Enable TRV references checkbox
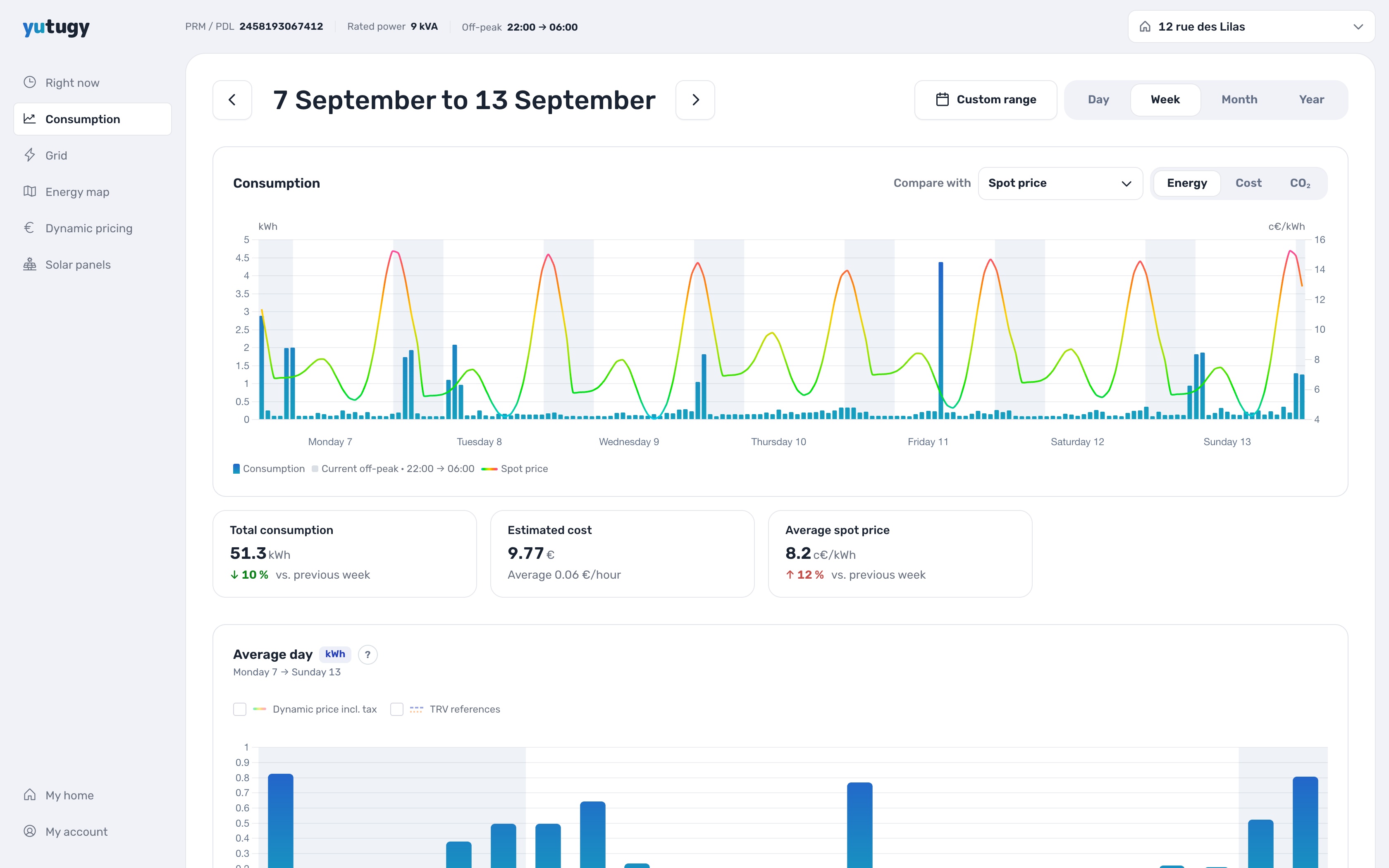 (396, 709)
